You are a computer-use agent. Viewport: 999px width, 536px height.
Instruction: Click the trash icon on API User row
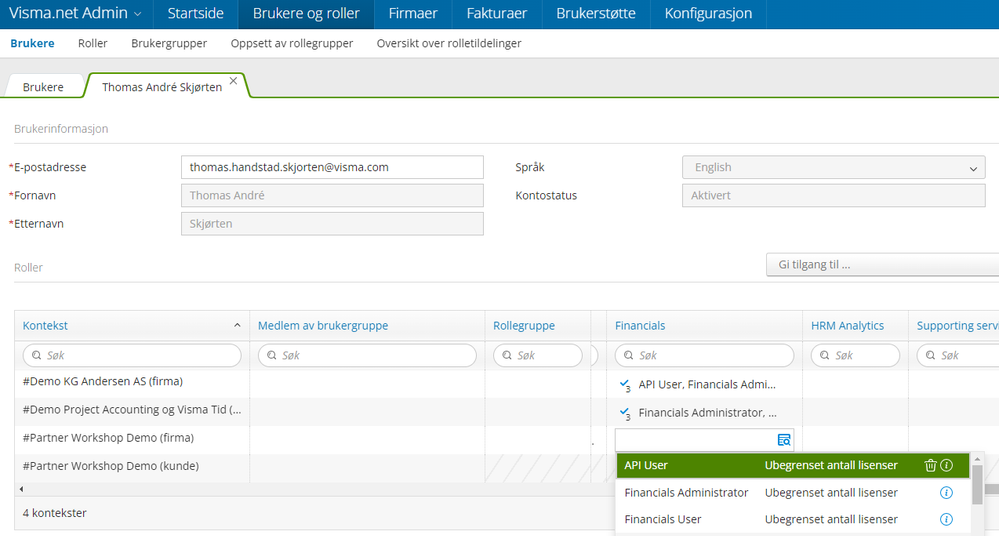coord(930,465)
